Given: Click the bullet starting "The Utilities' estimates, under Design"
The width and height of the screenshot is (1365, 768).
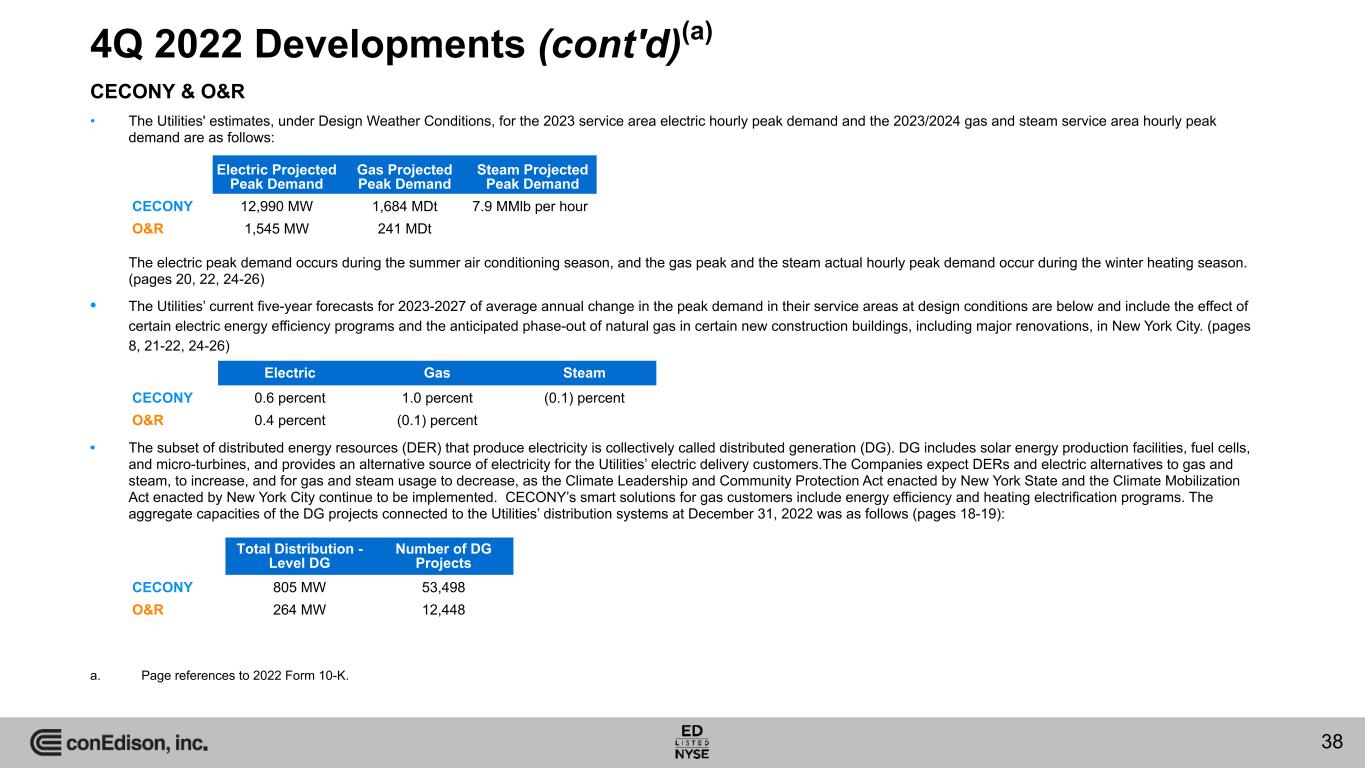Looking at the screenshot, I should tap(673, 129).
